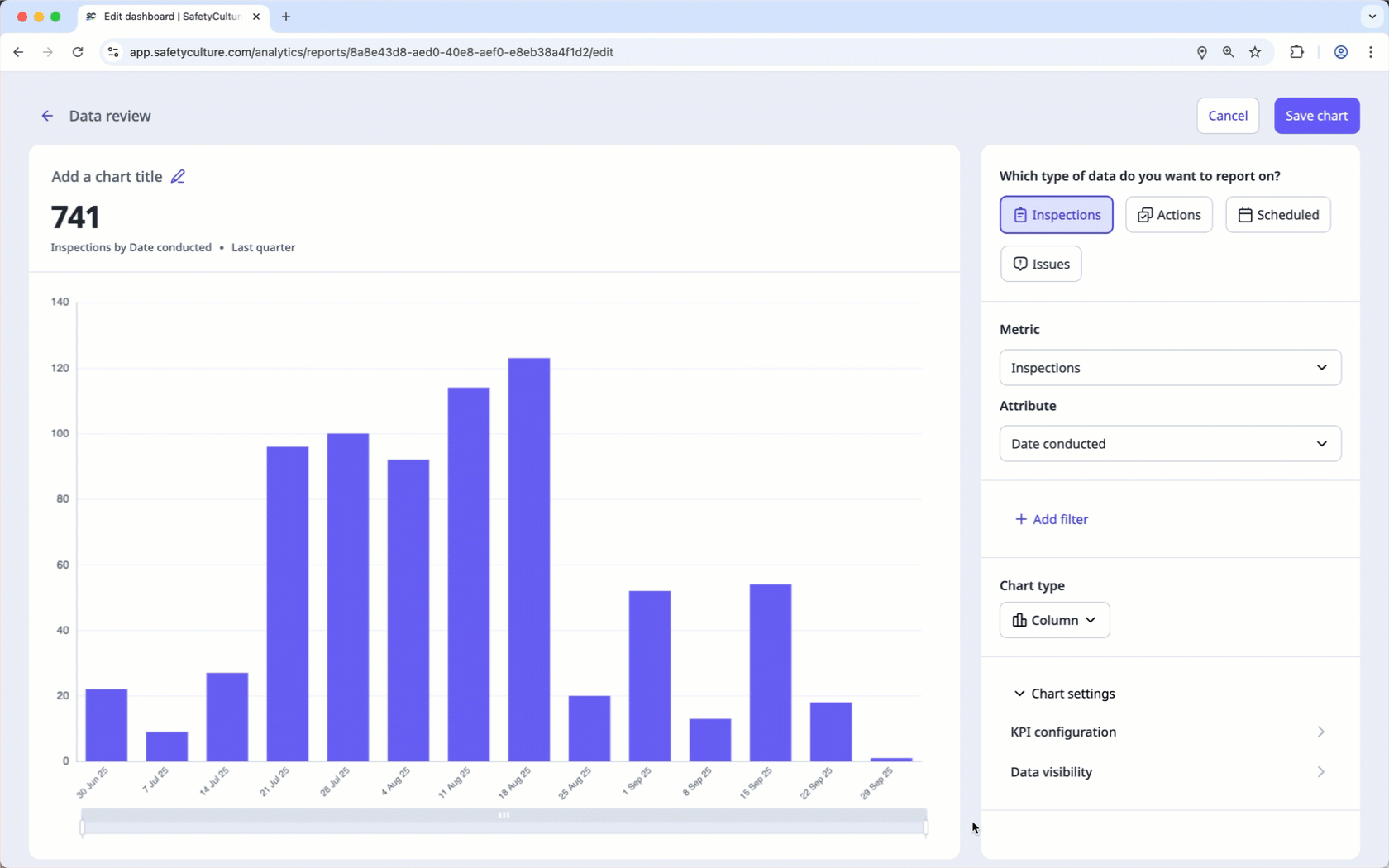Open the Column chart type dropdown
Viewport: 1389px width, 868px height.
coord(1054,620)
